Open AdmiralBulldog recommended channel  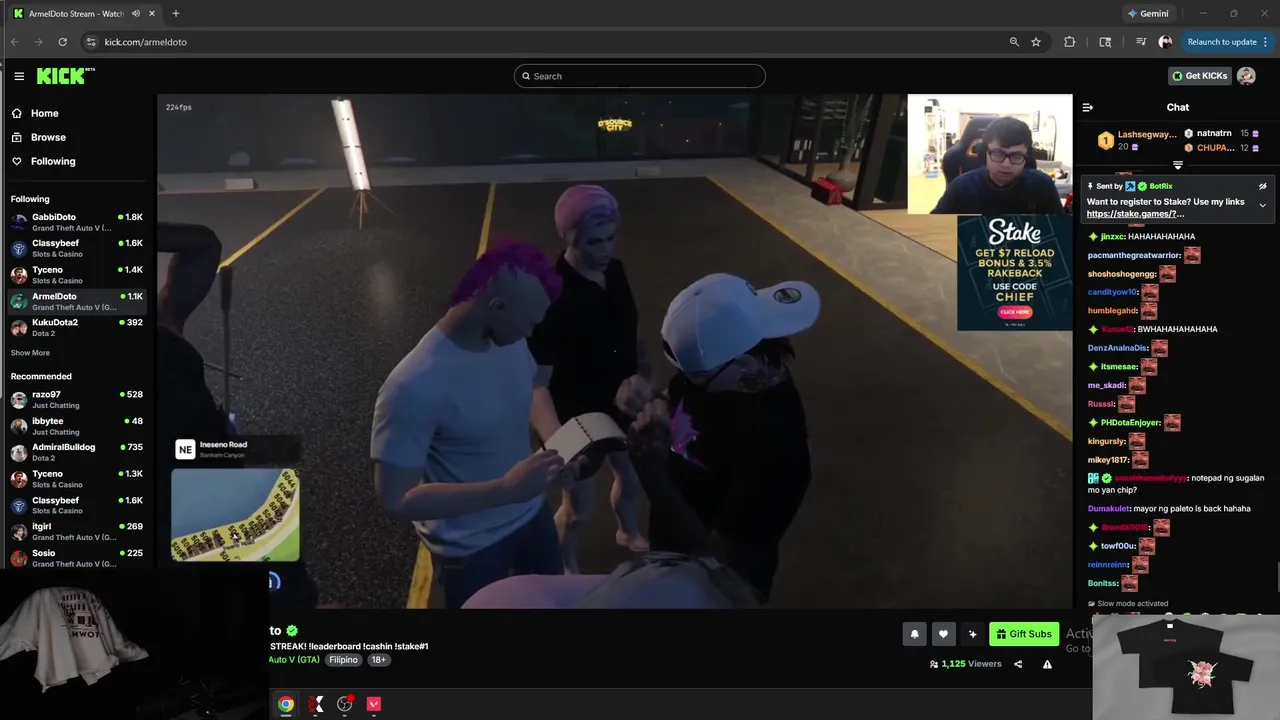[77, 452]
